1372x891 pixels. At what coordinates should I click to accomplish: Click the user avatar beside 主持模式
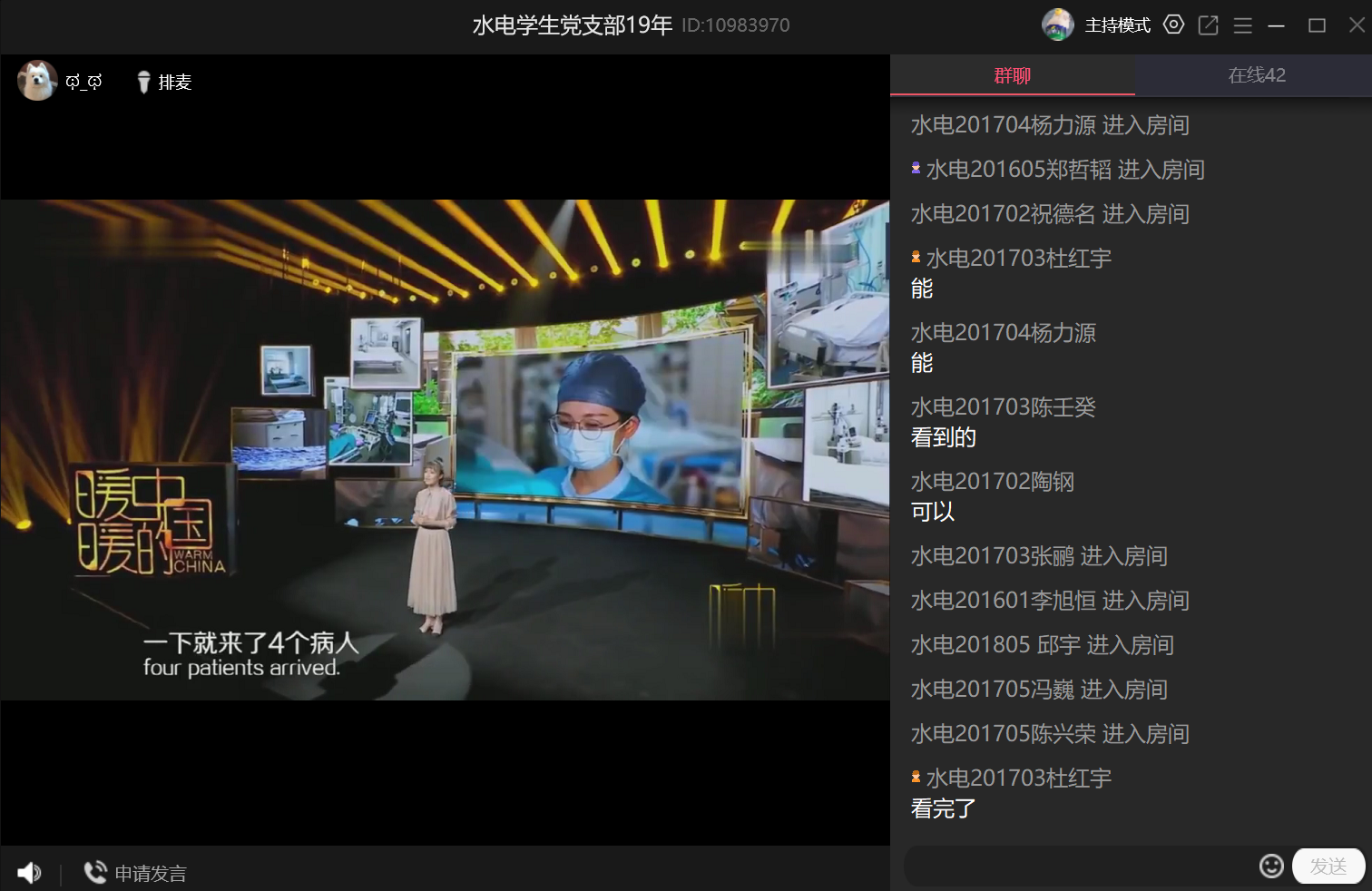pyautogui.click(x=1057, y=24)
